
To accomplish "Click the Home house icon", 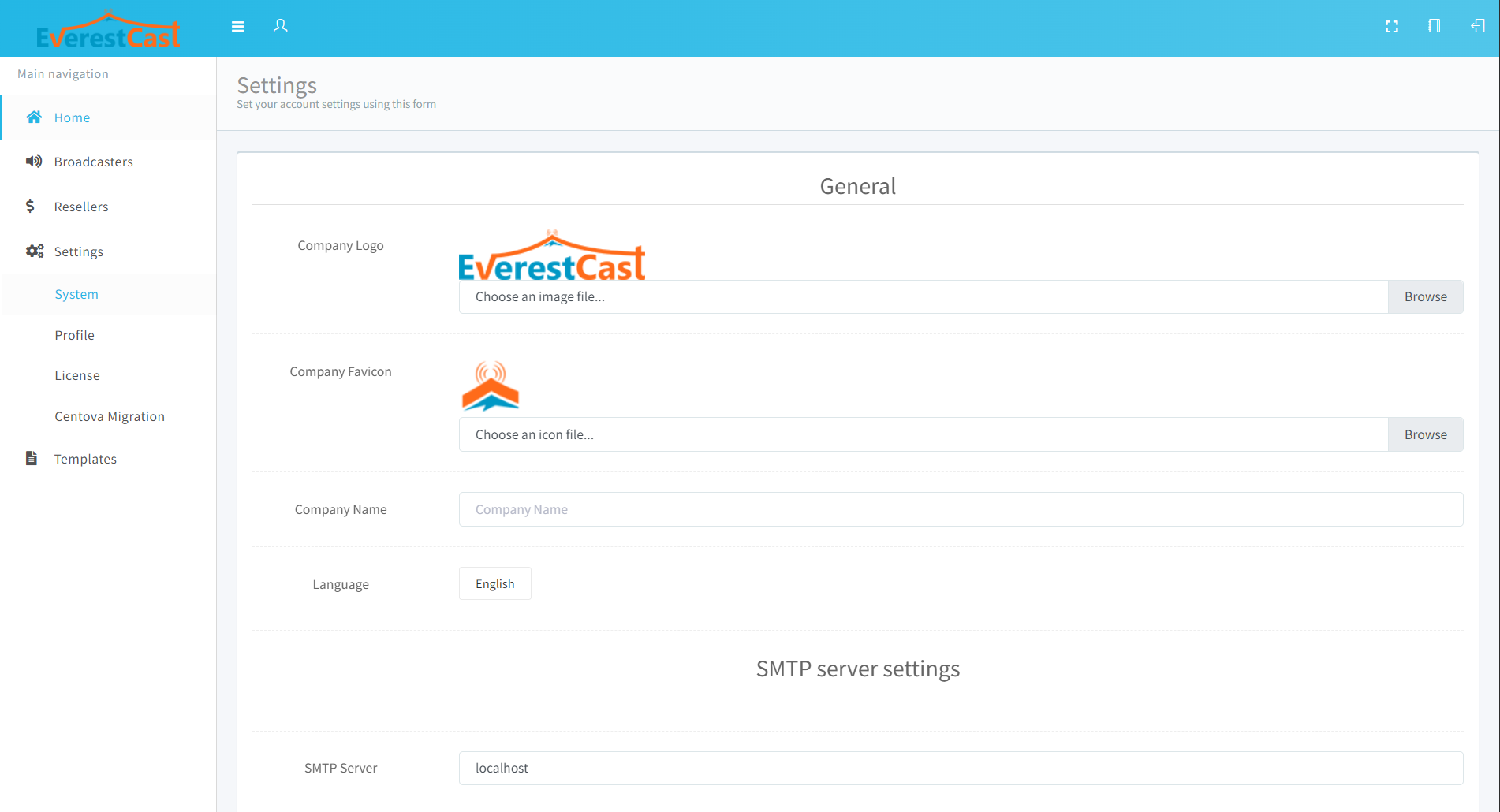I will click(x=34, y=117).
